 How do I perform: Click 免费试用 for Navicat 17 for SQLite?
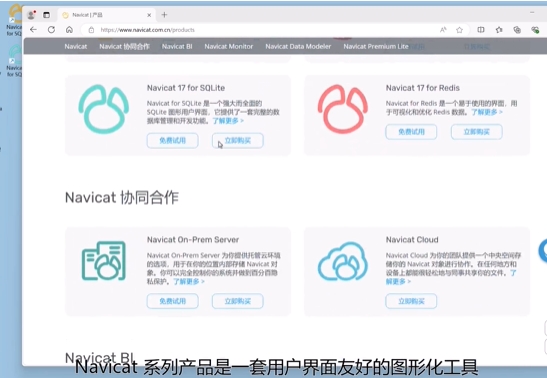point(172,141)
